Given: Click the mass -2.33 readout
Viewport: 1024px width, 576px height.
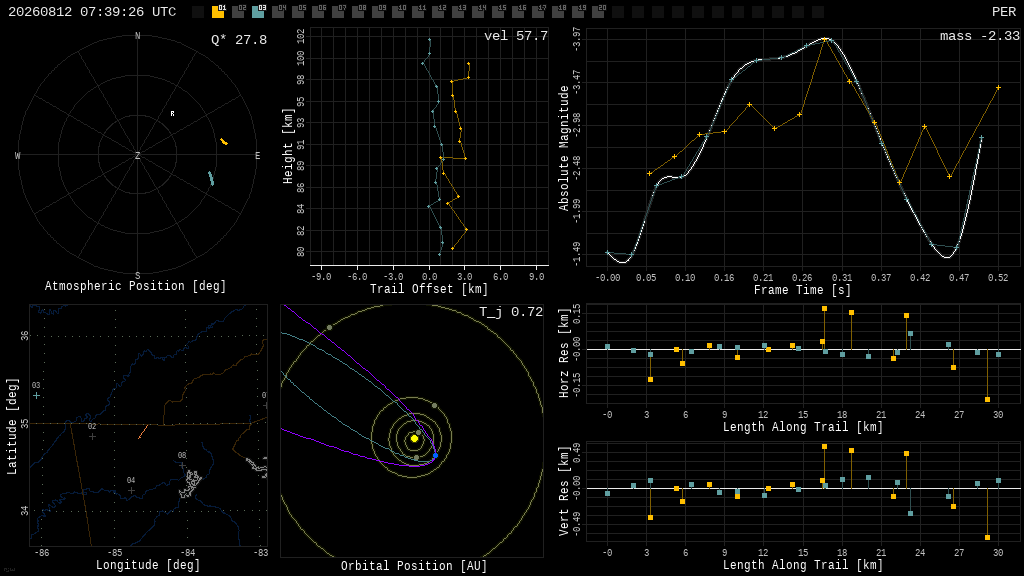Looking at the screenshot, I should click(x=980, y=36).
